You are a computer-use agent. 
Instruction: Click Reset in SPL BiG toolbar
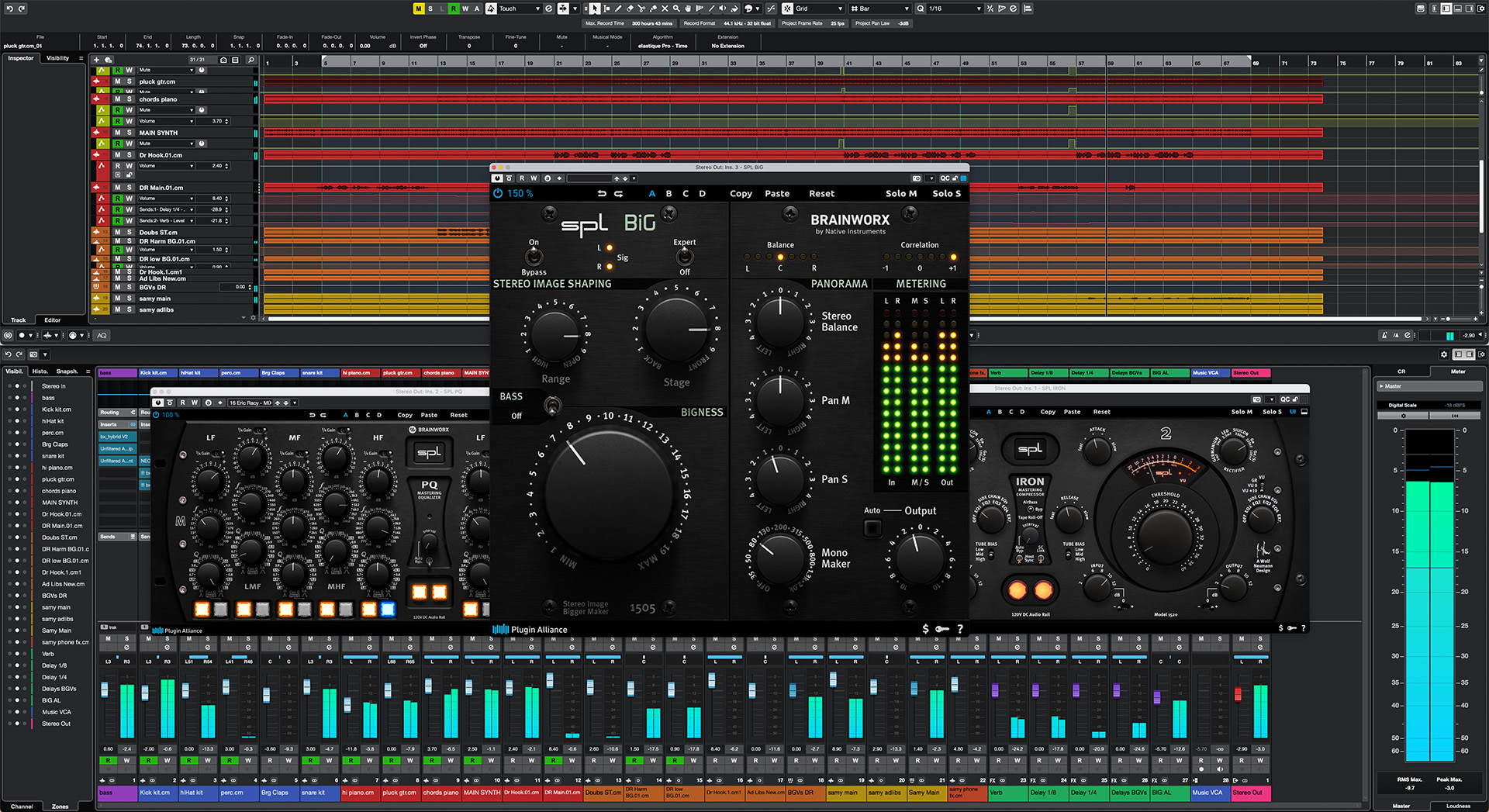(821, 194)
